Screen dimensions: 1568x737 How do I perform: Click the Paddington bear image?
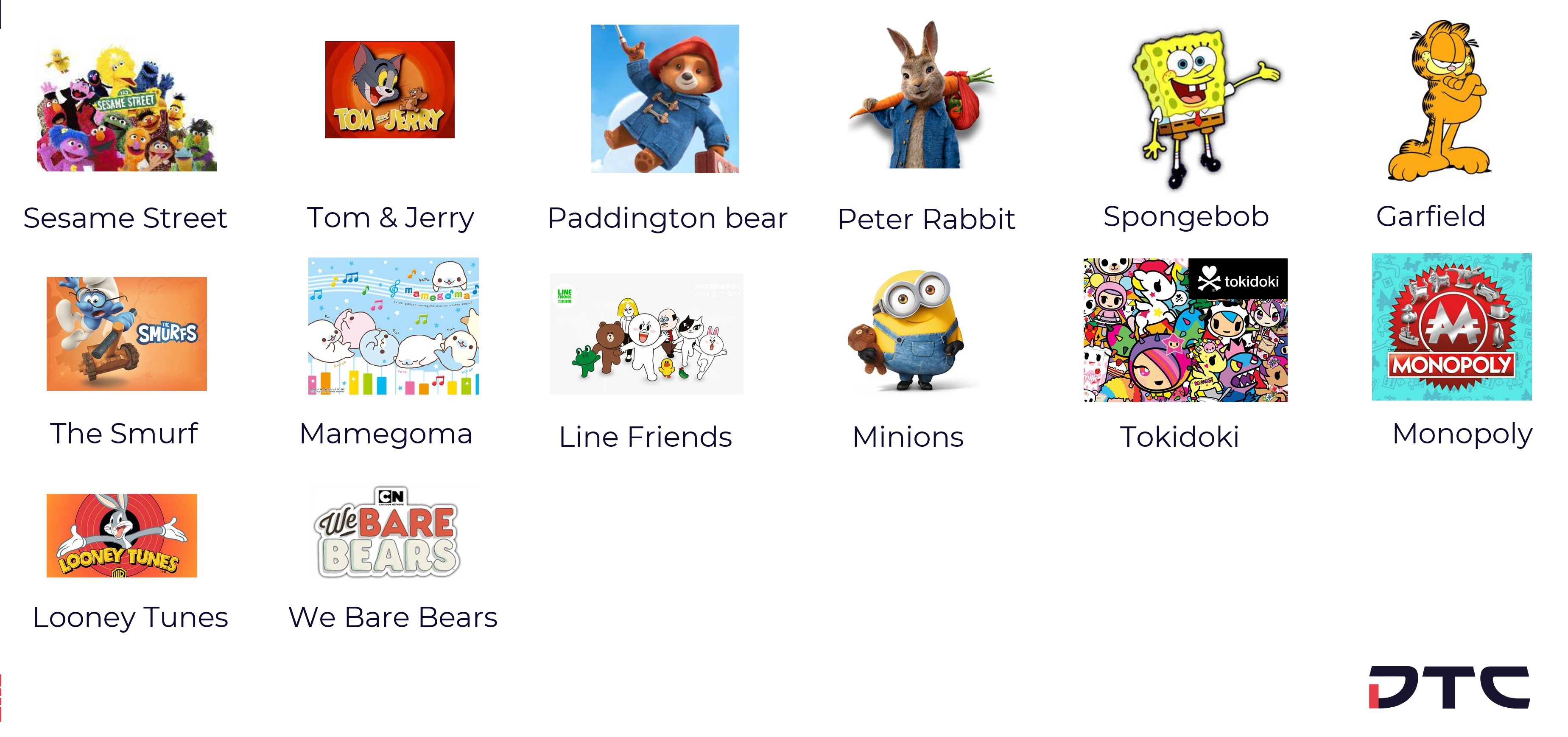coord(665,99)
